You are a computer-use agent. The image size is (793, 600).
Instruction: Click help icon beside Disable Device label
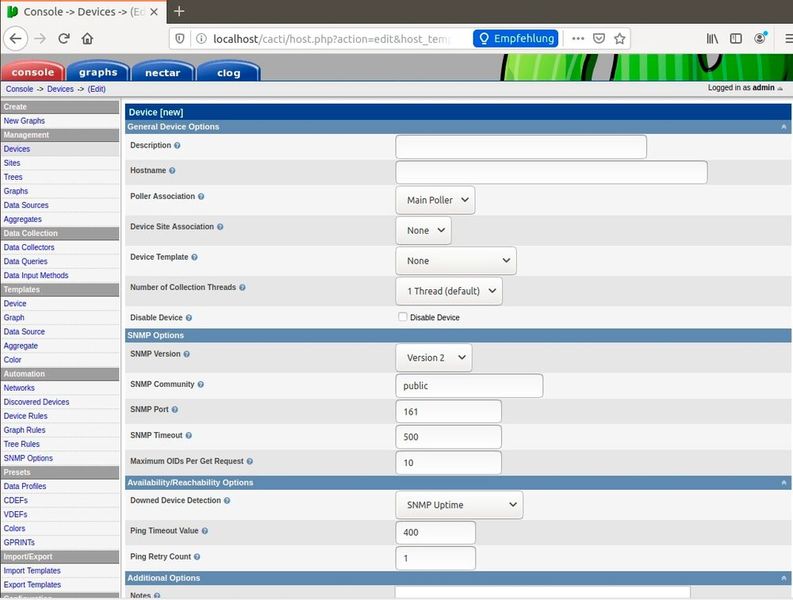[189, 318]
